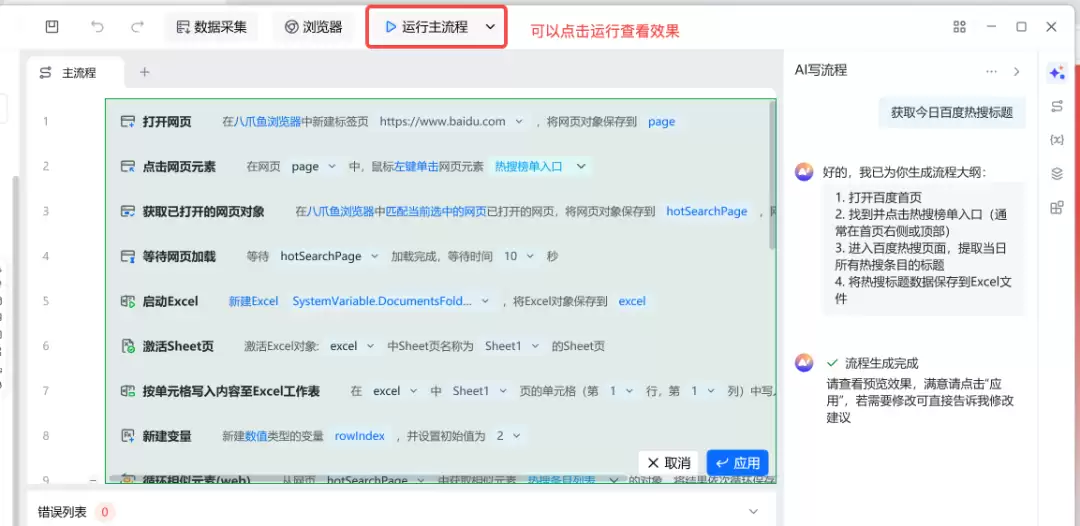Open the variables {x} sidebar icon
This screenshot has height=526, width=1080.
pyautogui.click(x=1057, y=140)
